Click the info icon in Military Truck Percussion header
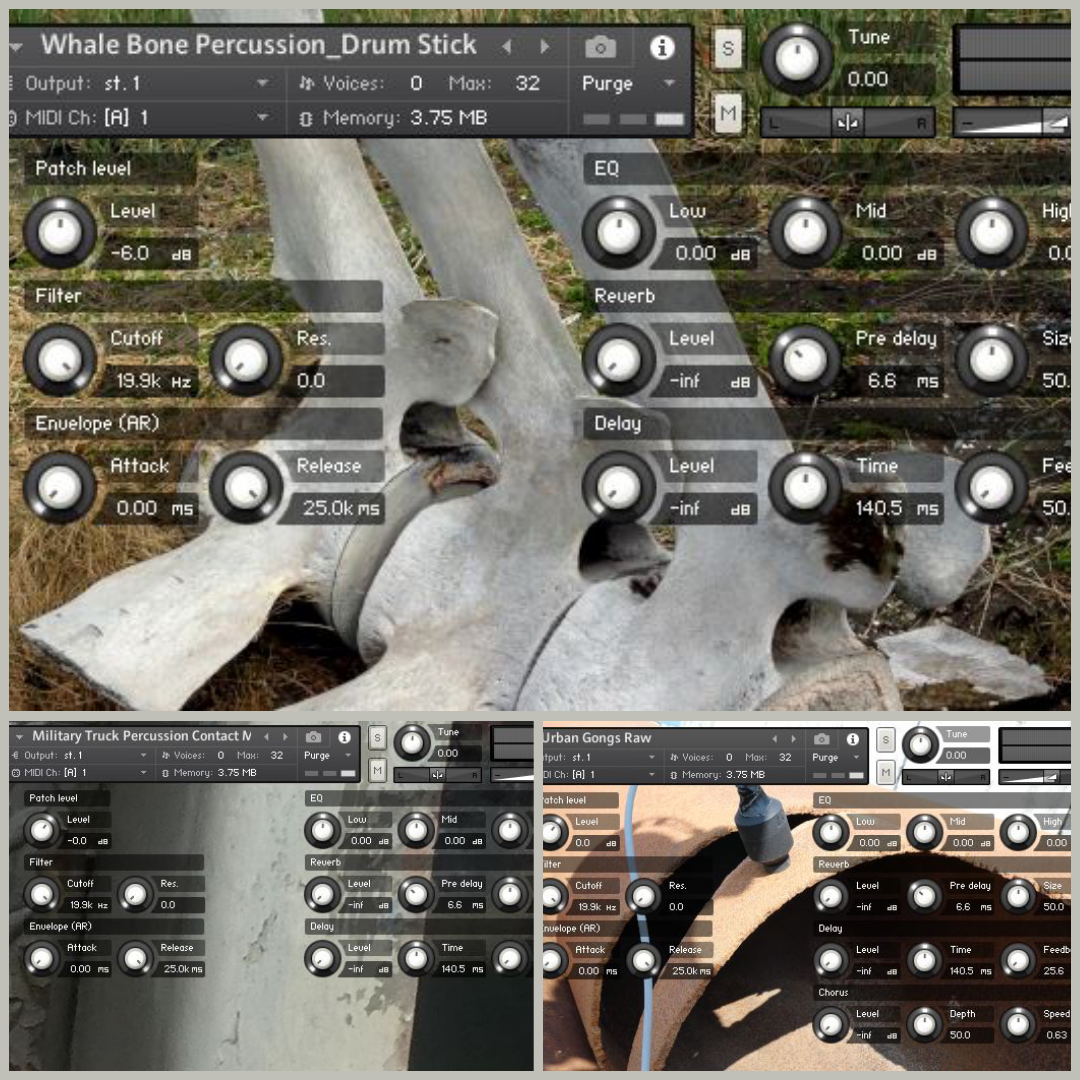This screenshot has height=1080, width=1080. click(x=344, y=737)
